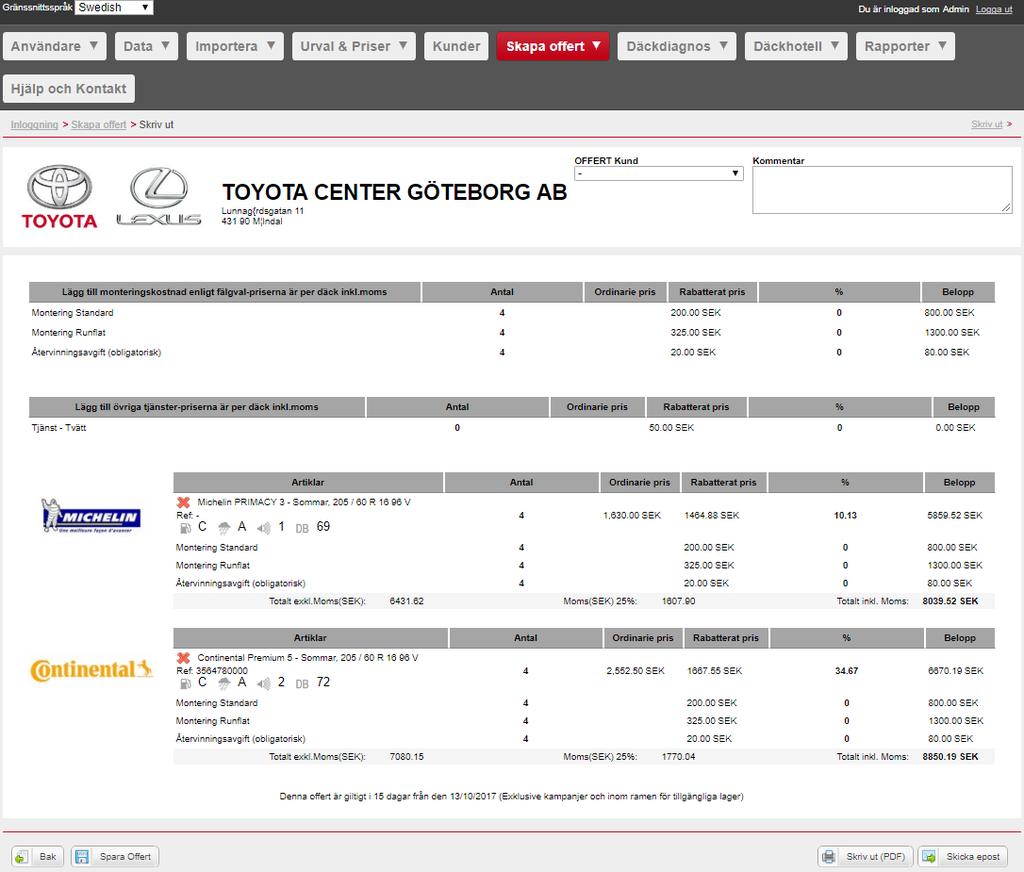Expand the Skapa offert menu
Screen dimensions: 1024x872
[x=552, y=46]
